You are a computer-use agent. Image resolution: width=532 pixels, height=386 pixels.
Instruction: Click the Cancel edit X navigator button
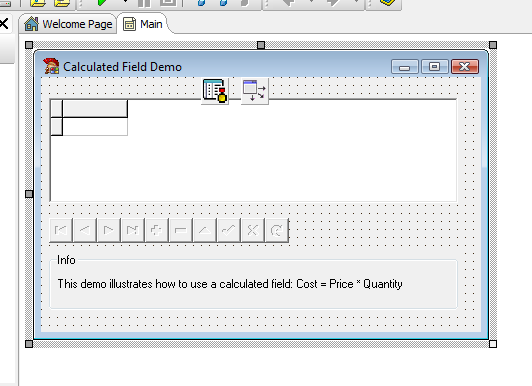(x=252, y=230)
